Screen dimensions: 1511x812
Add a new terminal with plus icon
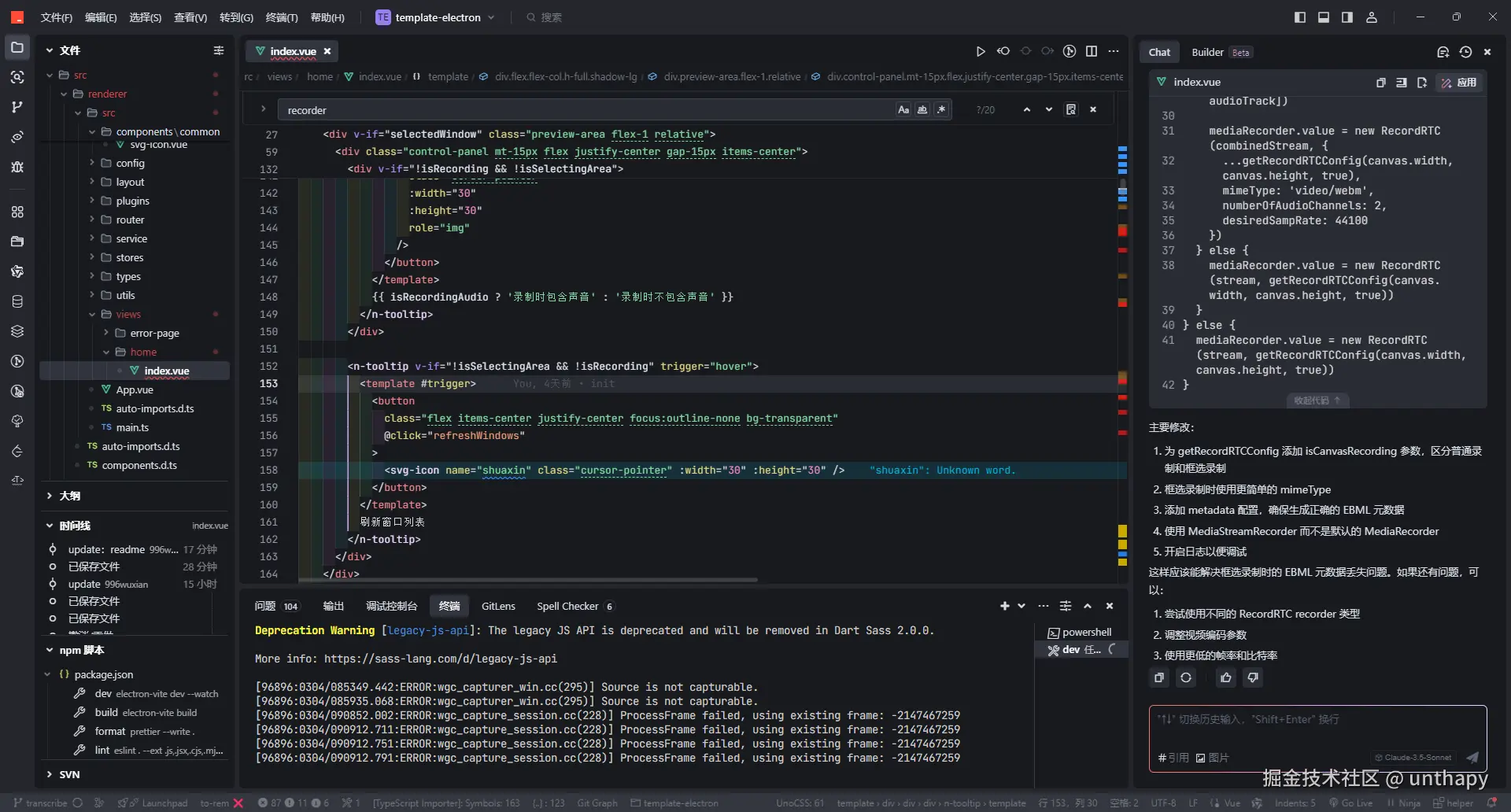(1004, 606)
